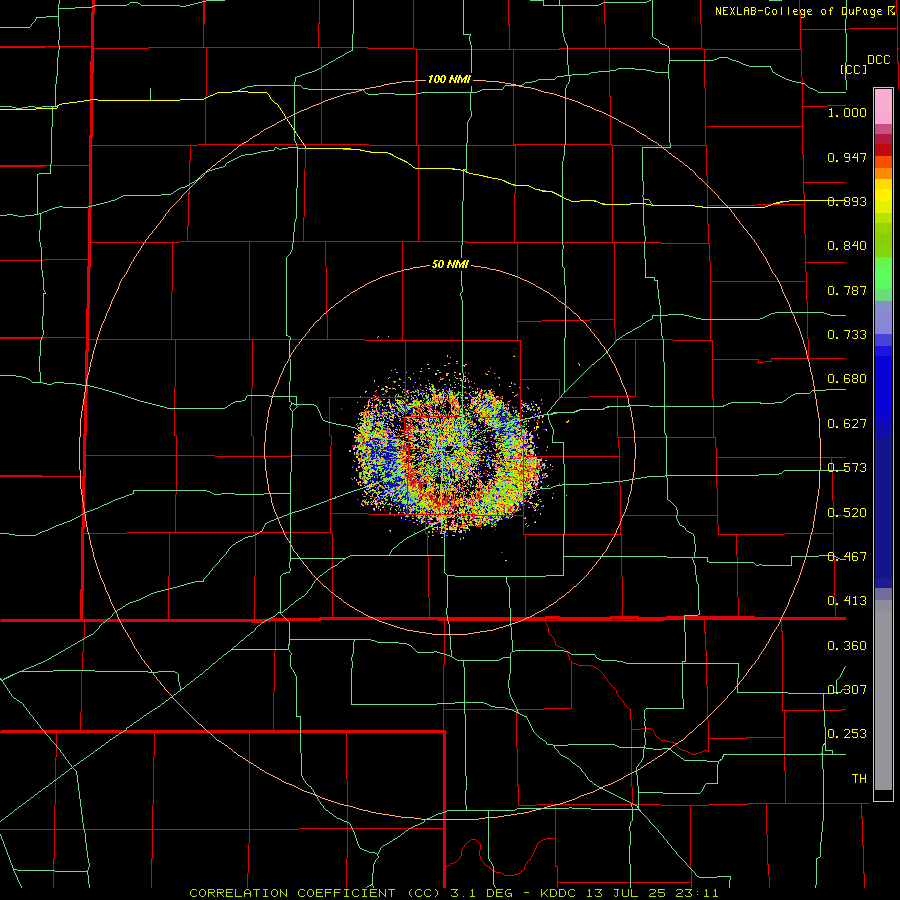Image resolution: width=900 pixels, height=900 pixels.
Task: Click the 0.360 legend value
Action: [x=847, y=646]
